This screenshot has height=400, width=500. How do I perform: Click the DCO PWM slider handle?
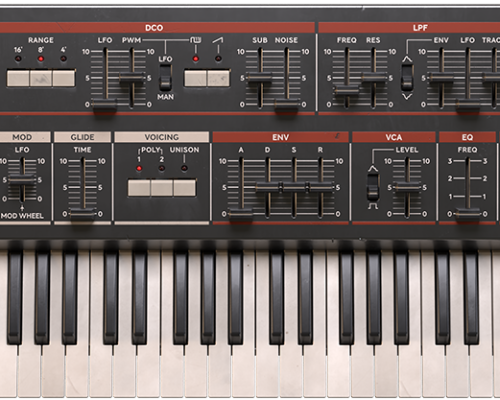point(132,78)
